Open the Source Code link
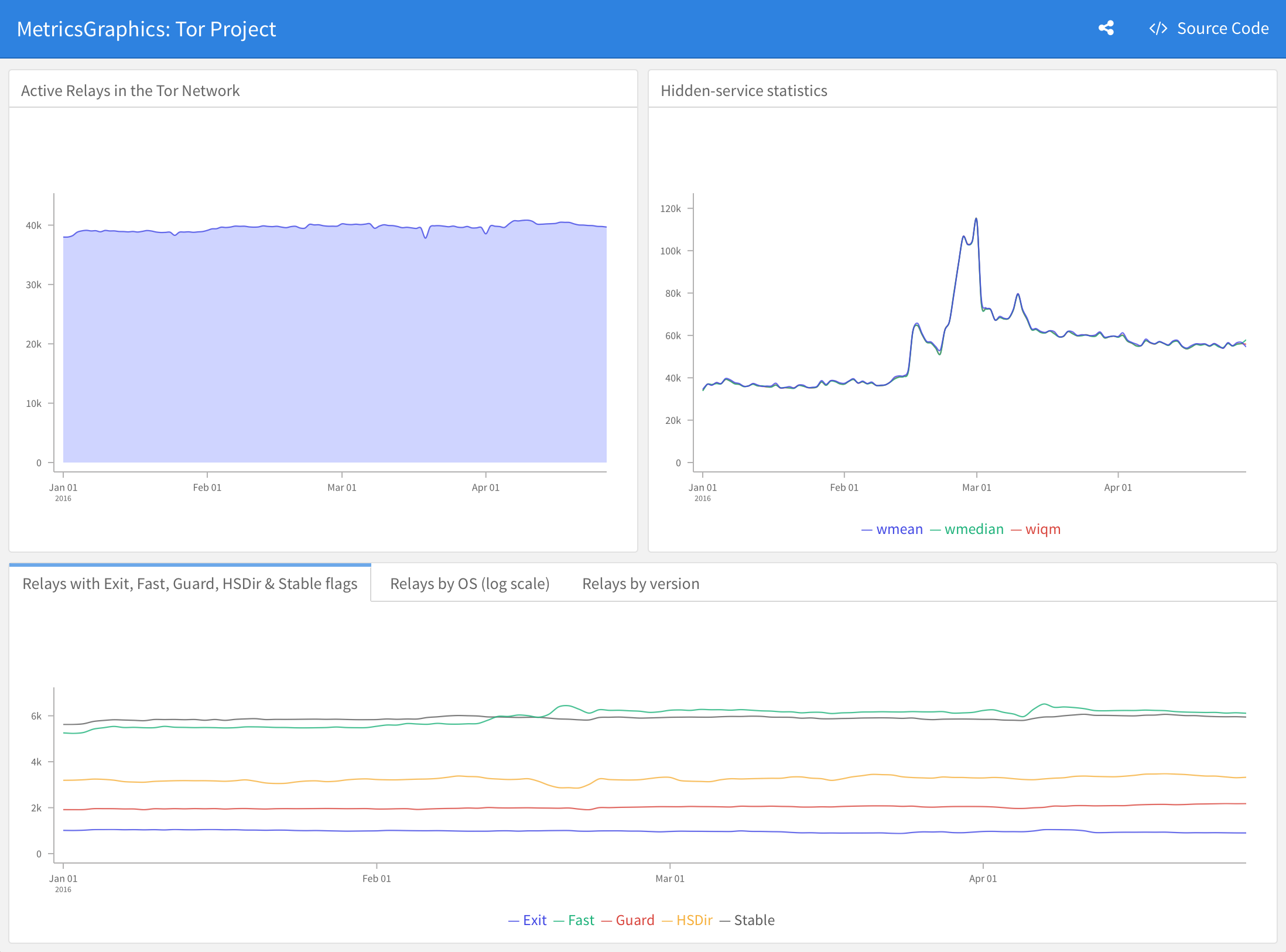 tap(1222, 29)
